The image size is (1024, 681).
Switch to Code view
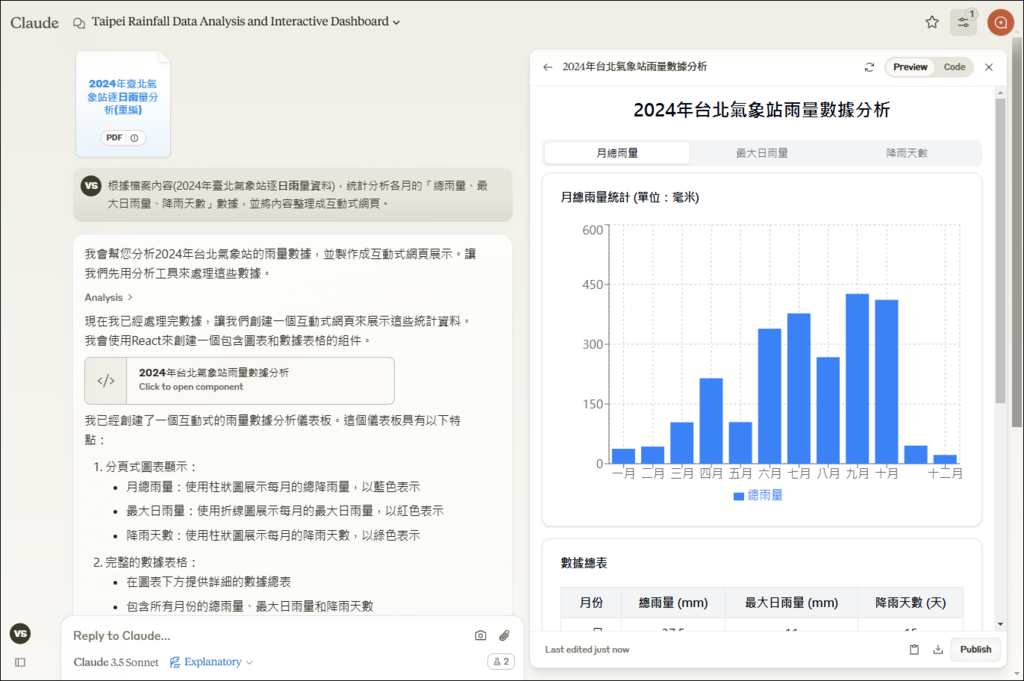[954, 67]
